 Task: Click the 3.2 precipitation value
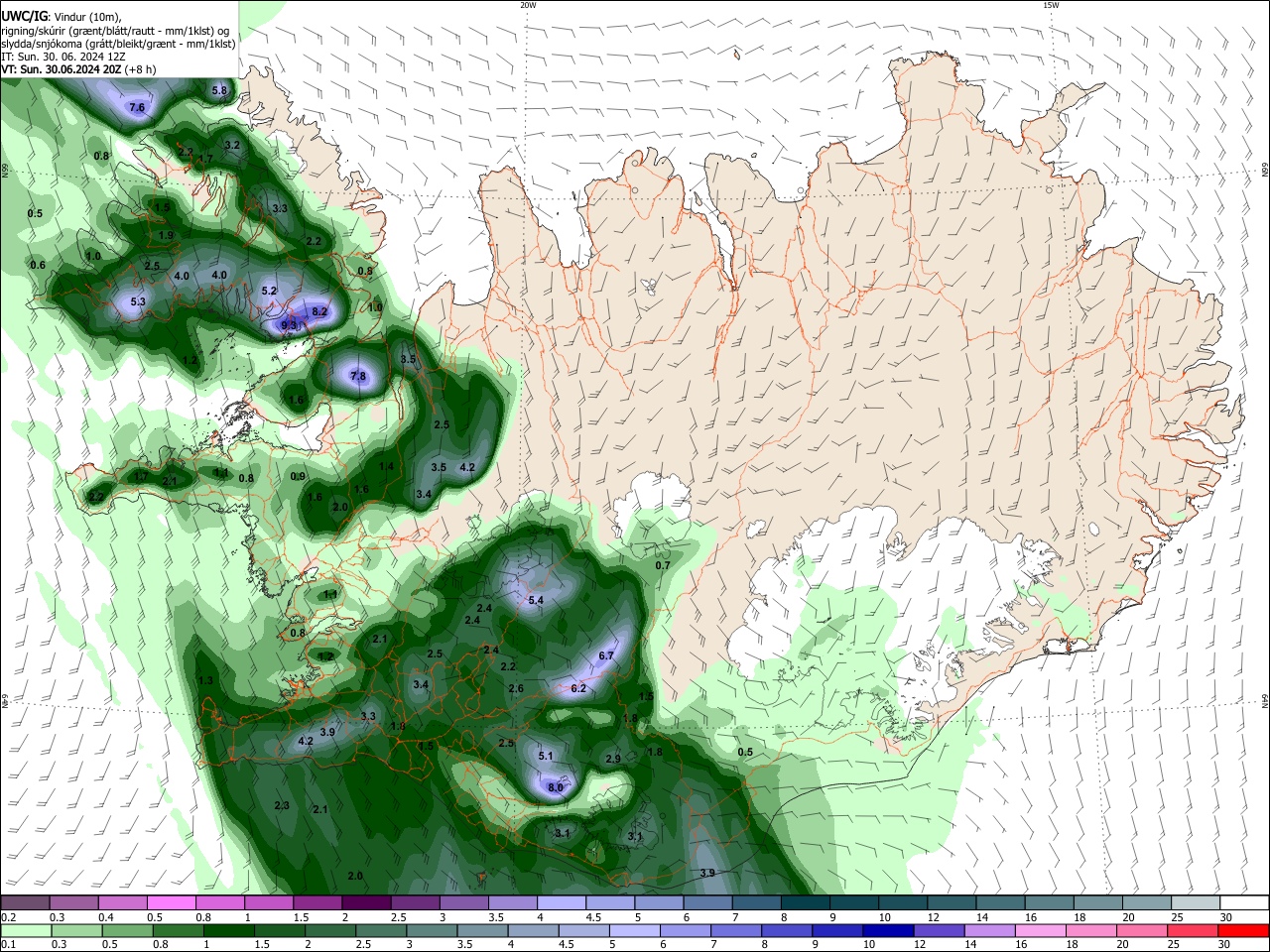[232, 145]
